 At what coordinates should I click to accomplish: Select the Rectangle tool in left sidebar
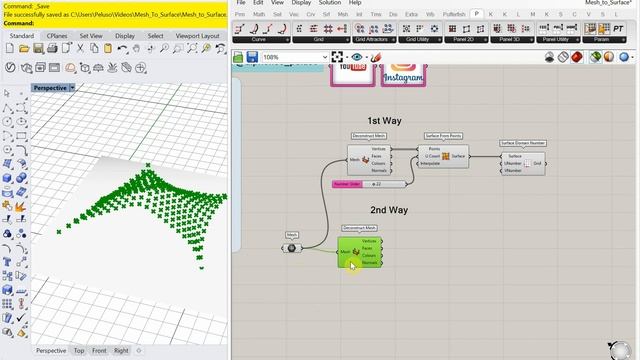coord(21,136)
